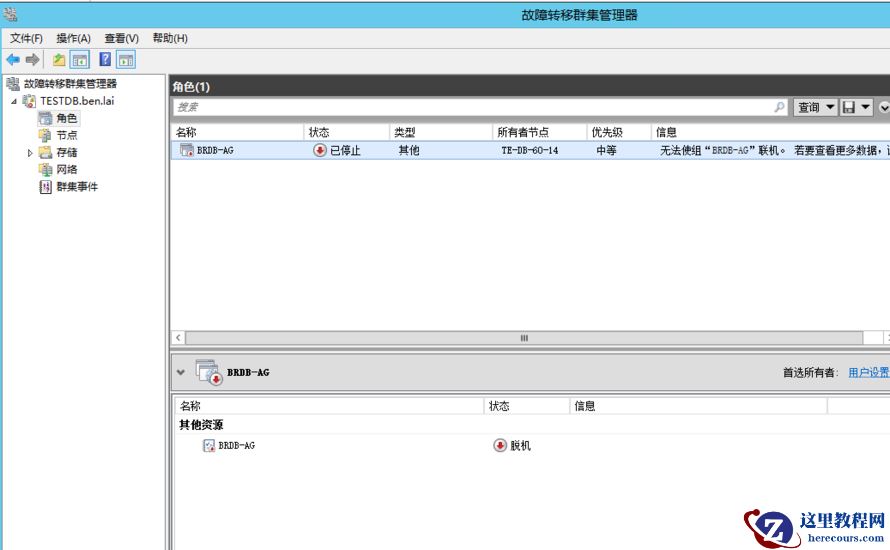Open the 查看(V) menu
Viewport: 890px width, 550px height.
click(x=121, y=38)
